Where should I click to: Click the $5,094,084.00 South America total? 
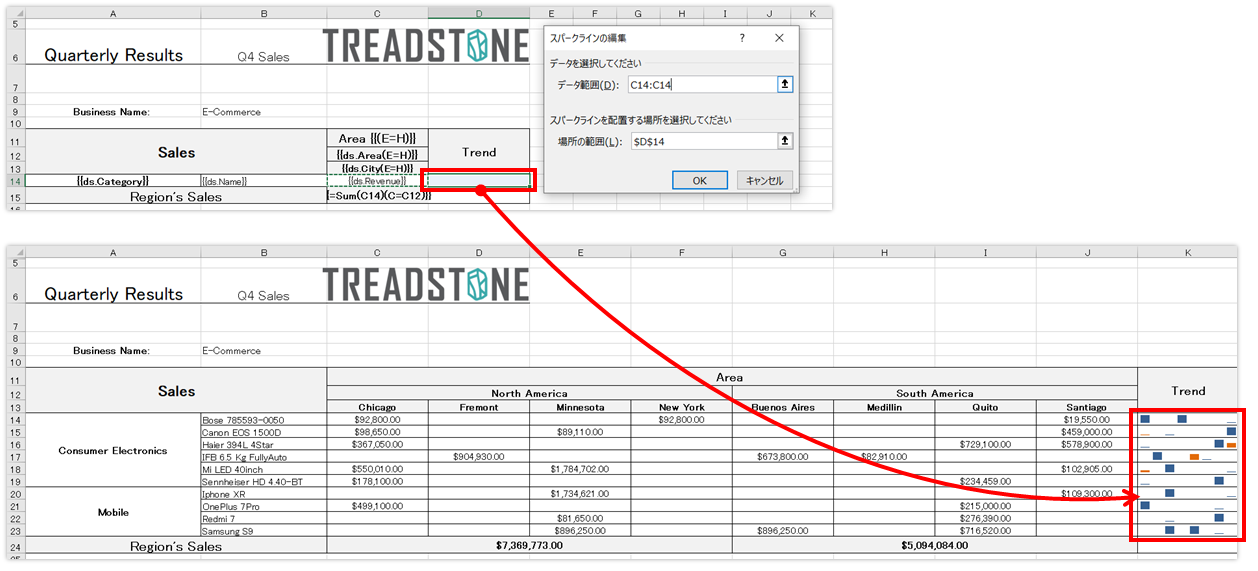[935, 546]
